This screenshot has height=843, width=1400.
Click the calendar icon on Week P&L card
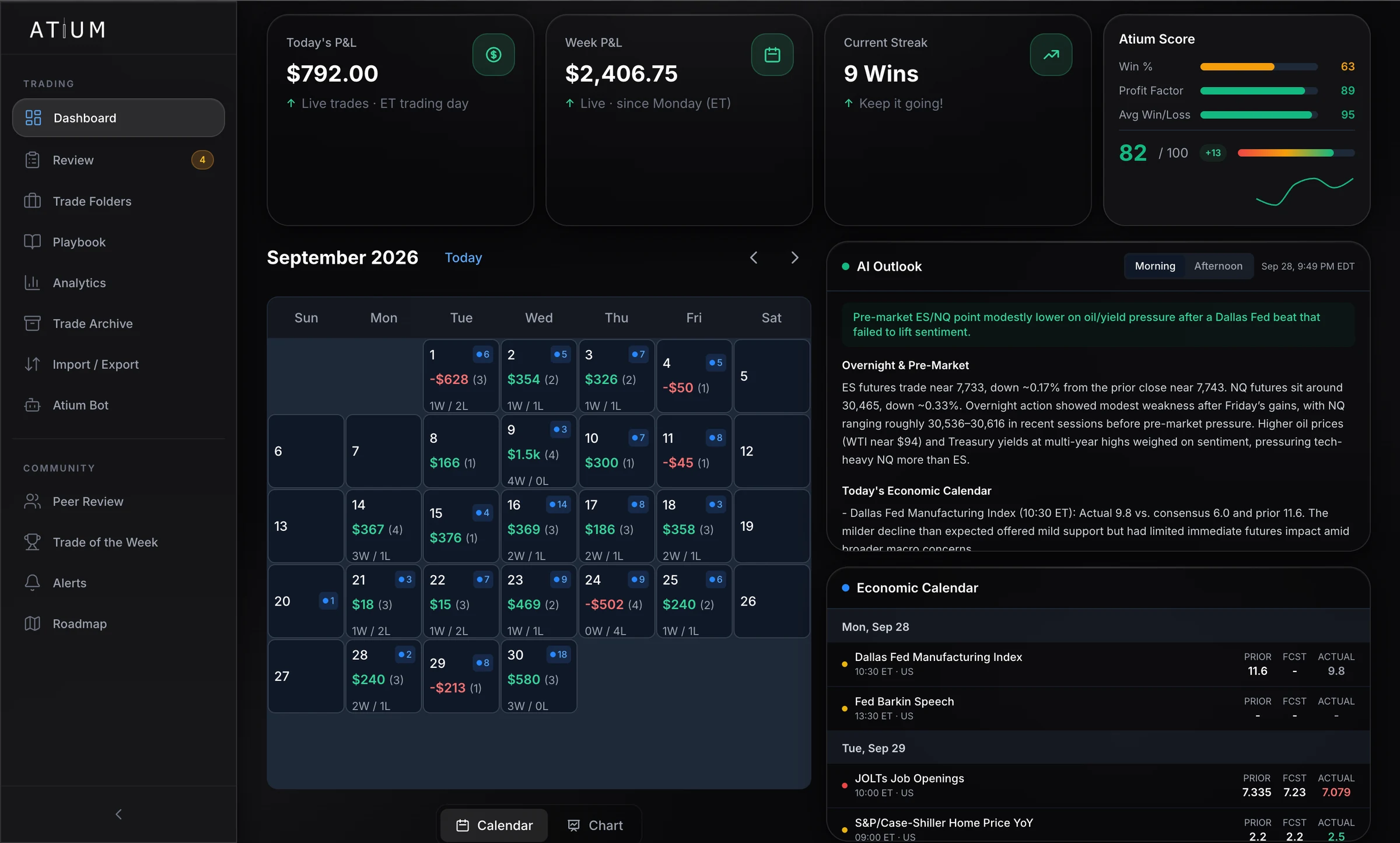(772, 55)
